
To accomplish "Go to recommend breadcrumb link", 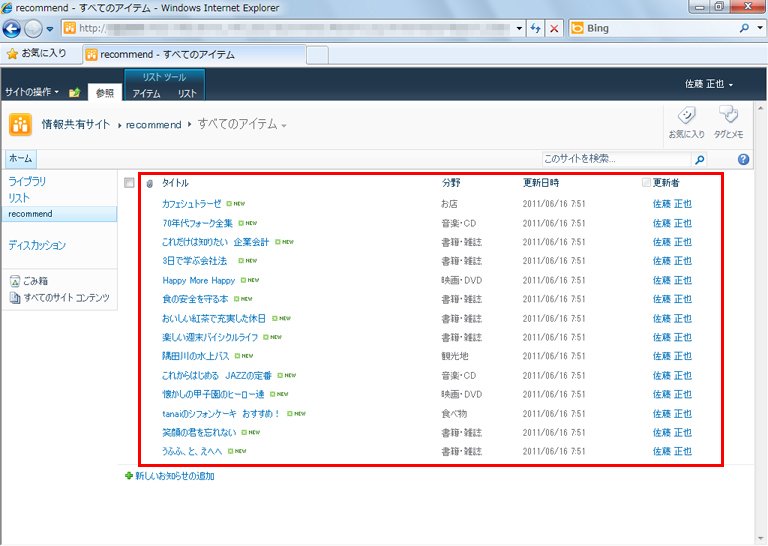I will coord(153,125).
